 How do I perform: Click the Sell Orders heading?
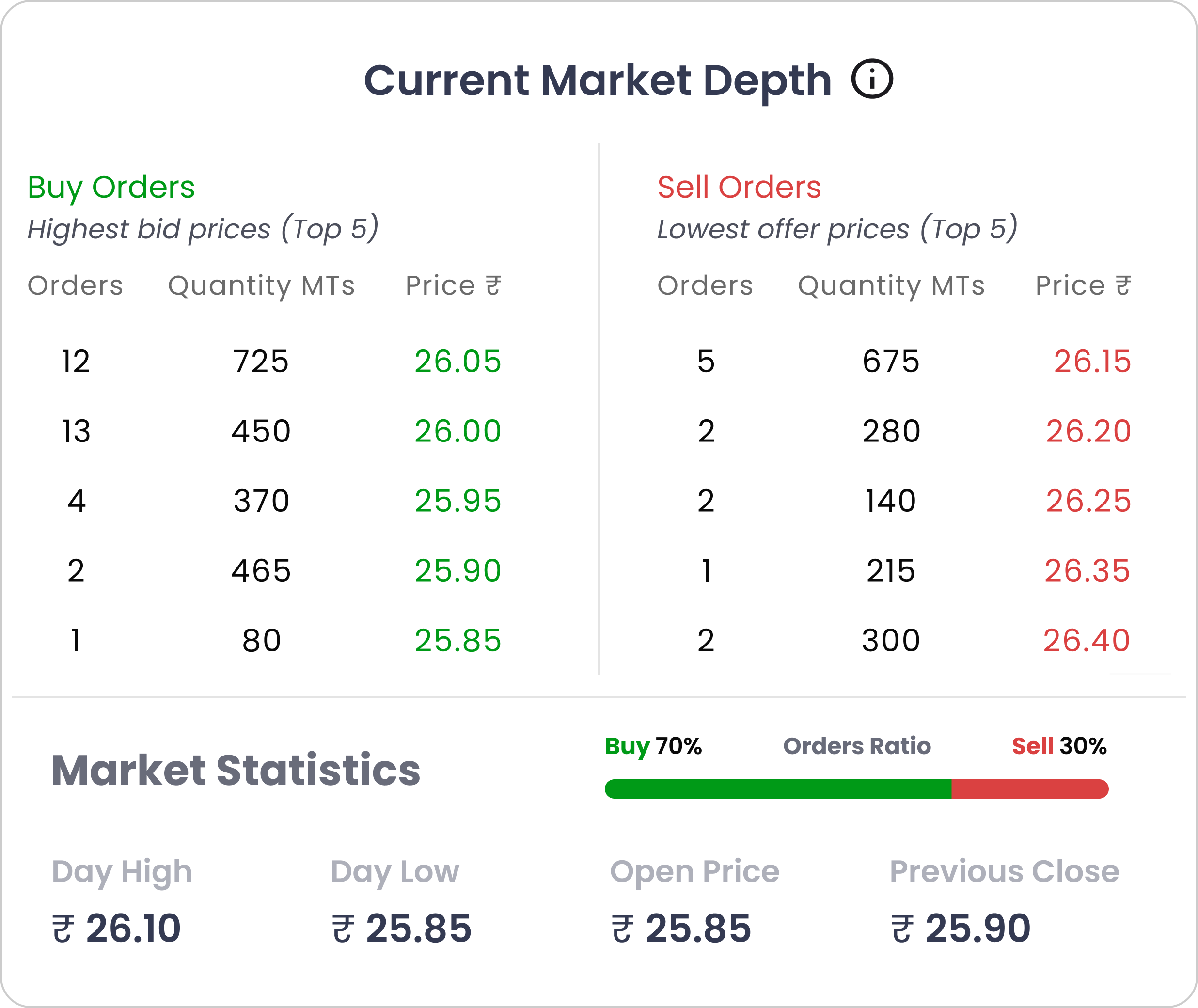click(739, 188)
